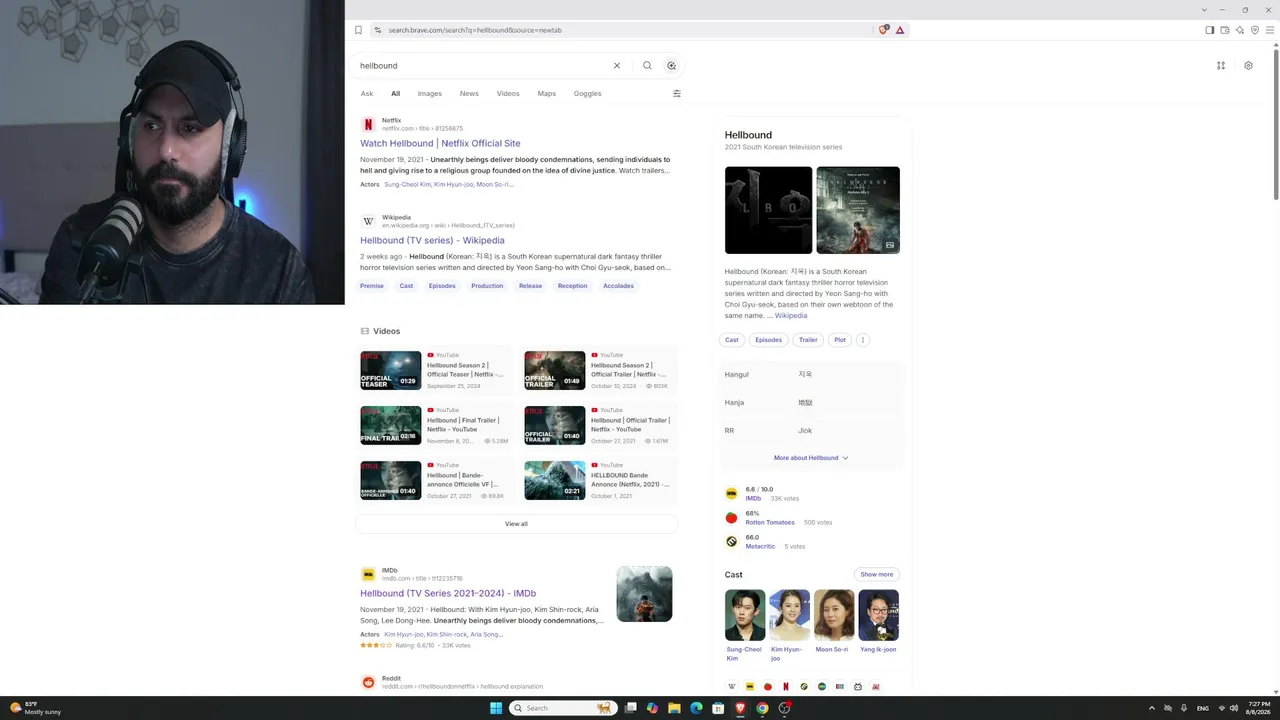The image size is (1280, 720).
Task: Open Google Chrome from the taskbar
Action: tap(762, 708)
